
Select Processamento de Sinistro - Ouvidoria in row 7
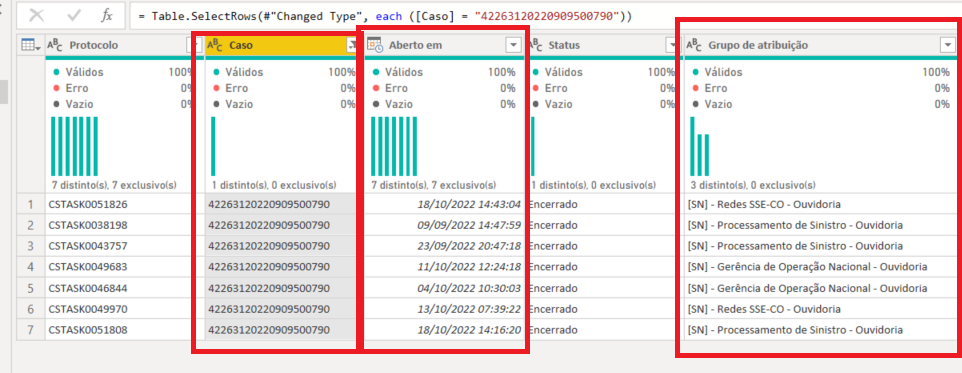coord(795,330)
